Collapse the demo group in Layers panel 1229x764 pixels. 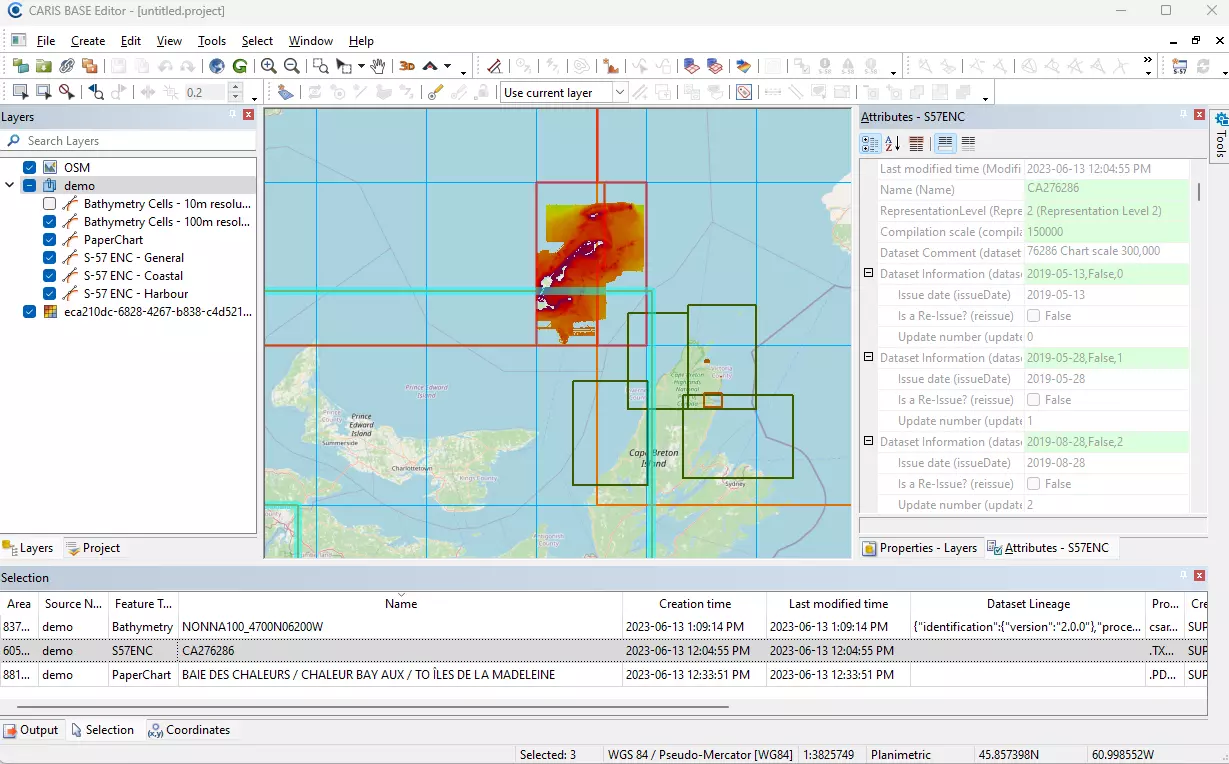tap(9, 185)
